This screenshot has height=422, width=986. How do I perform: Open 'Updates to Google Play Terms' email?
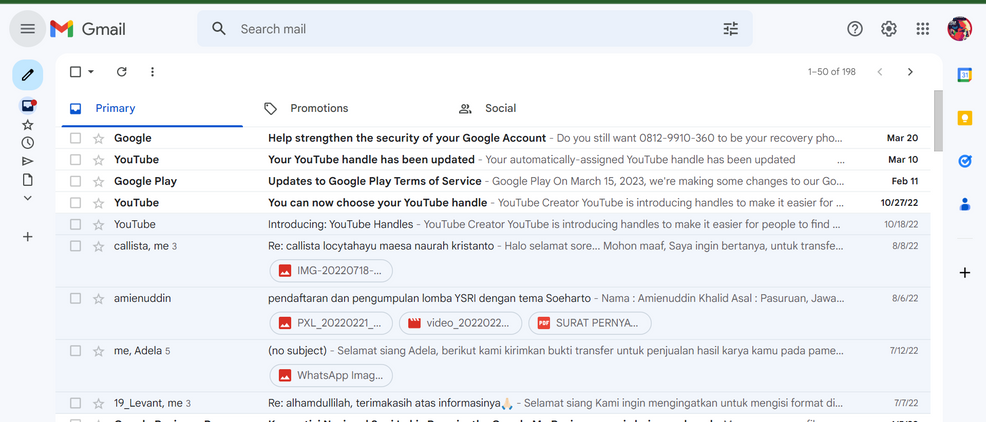493,181
